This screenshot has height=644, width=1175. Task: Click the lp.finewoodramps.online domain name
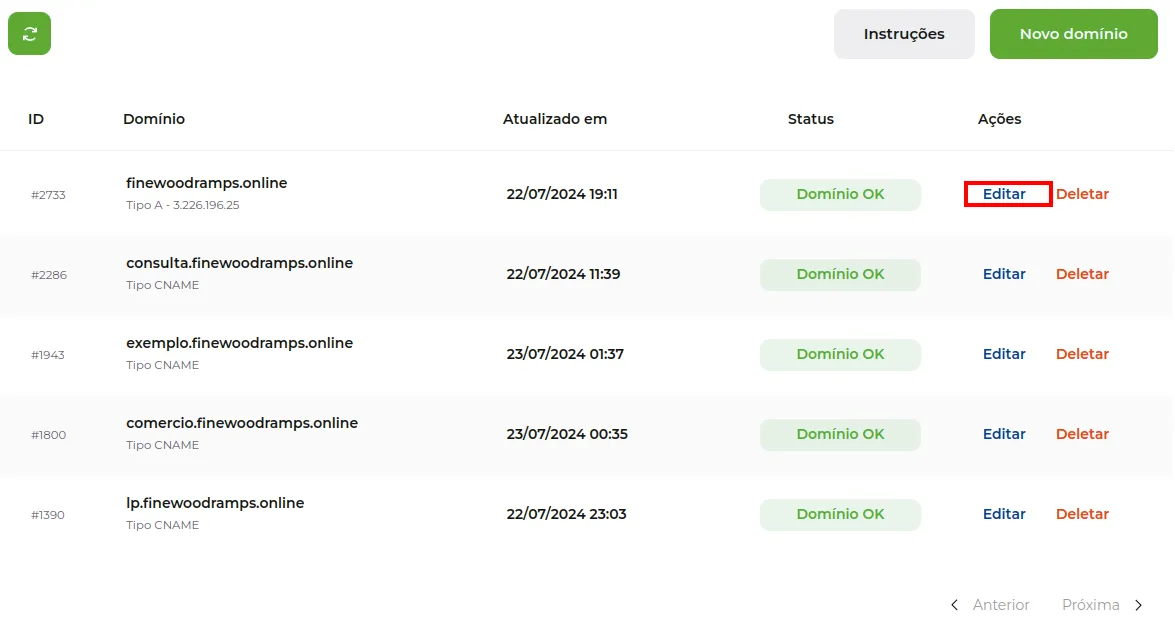pos(215,503)
